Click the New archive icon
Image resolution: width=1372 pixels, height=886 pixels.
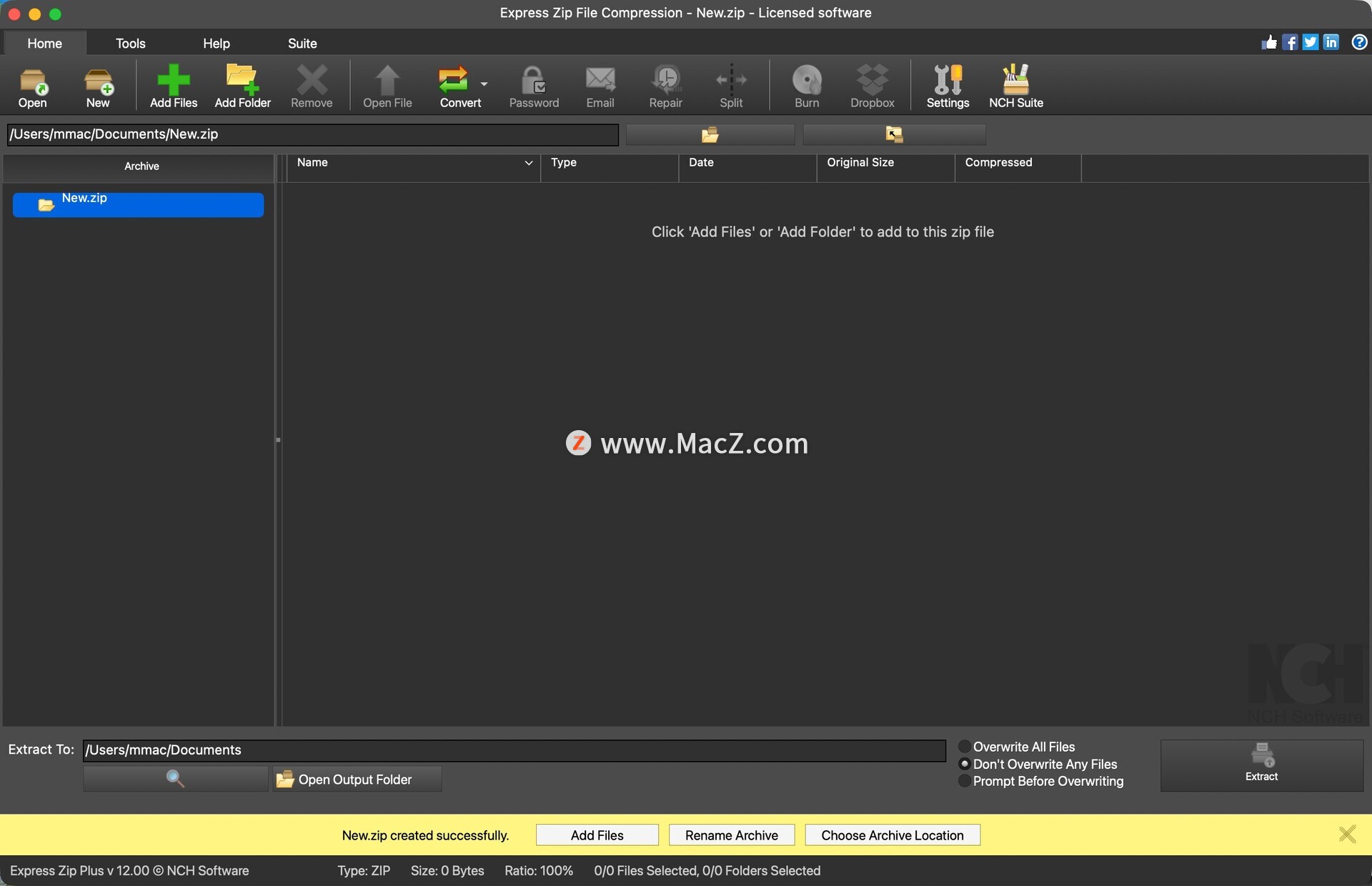pyautogui.click(x=98, y=81)
